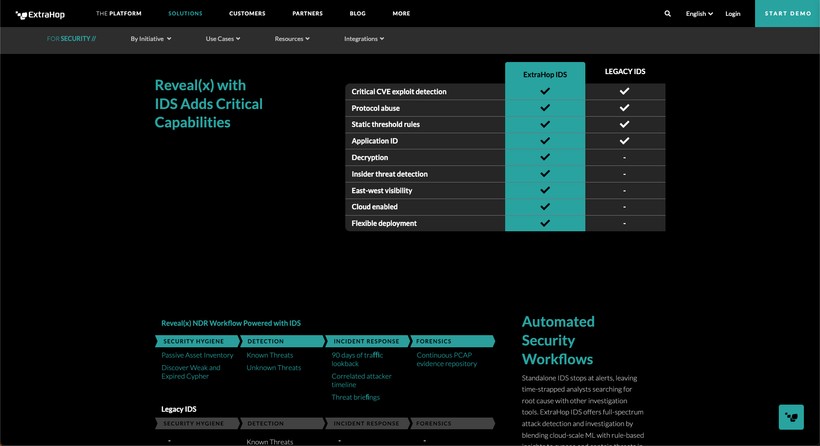820x446 pixels.
Task: Click the teal Detection workflow step
Action: click(282, 341)
